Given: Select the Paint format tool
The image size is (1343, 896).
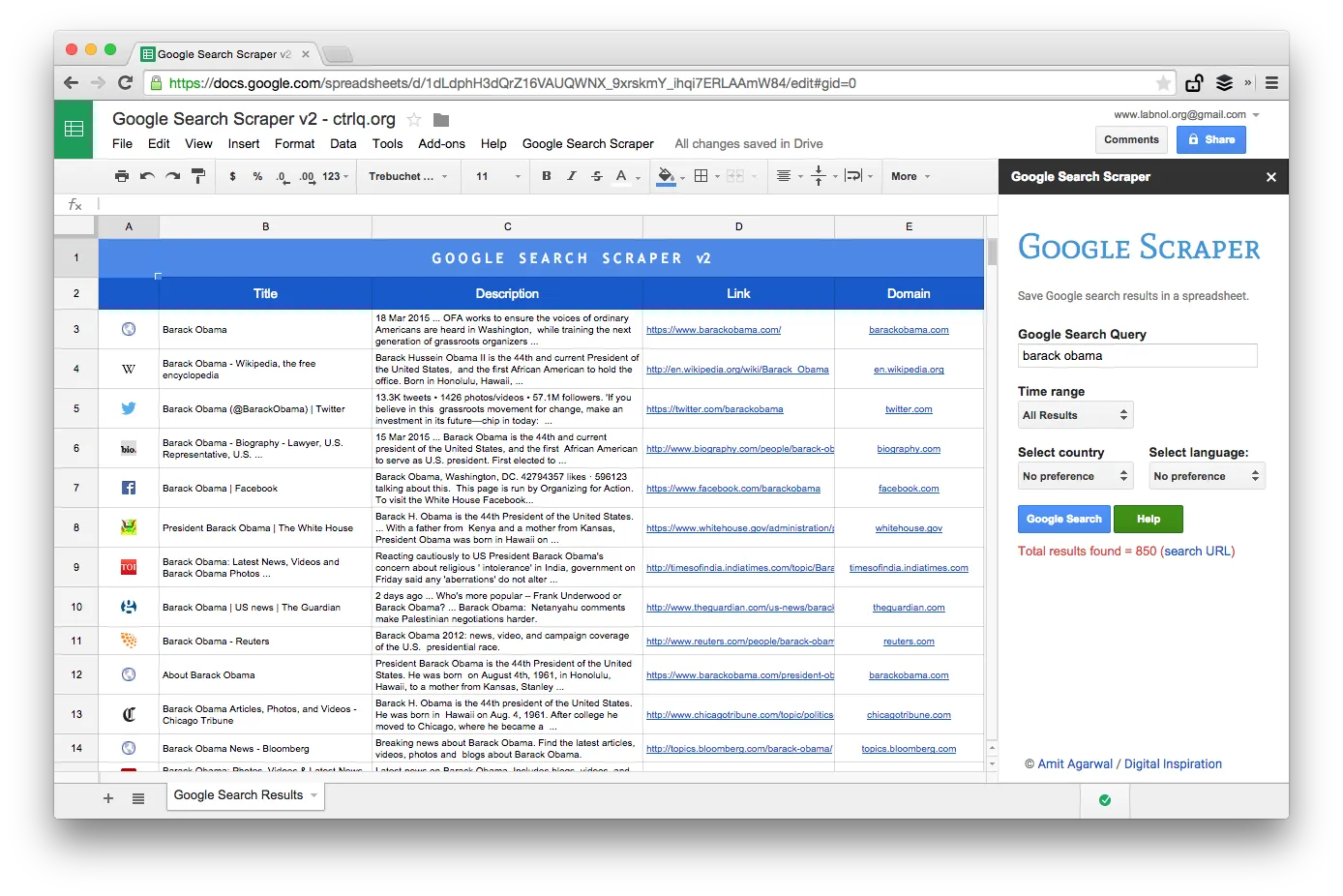Looking at the screenshot, I should (198, 176).
